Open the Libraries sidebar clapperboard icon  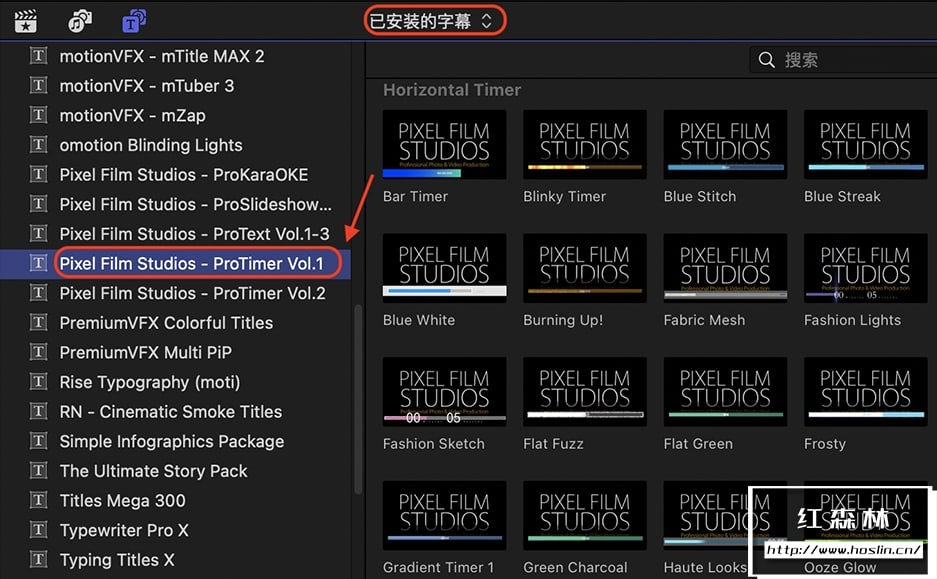click(x=26, y=21)
